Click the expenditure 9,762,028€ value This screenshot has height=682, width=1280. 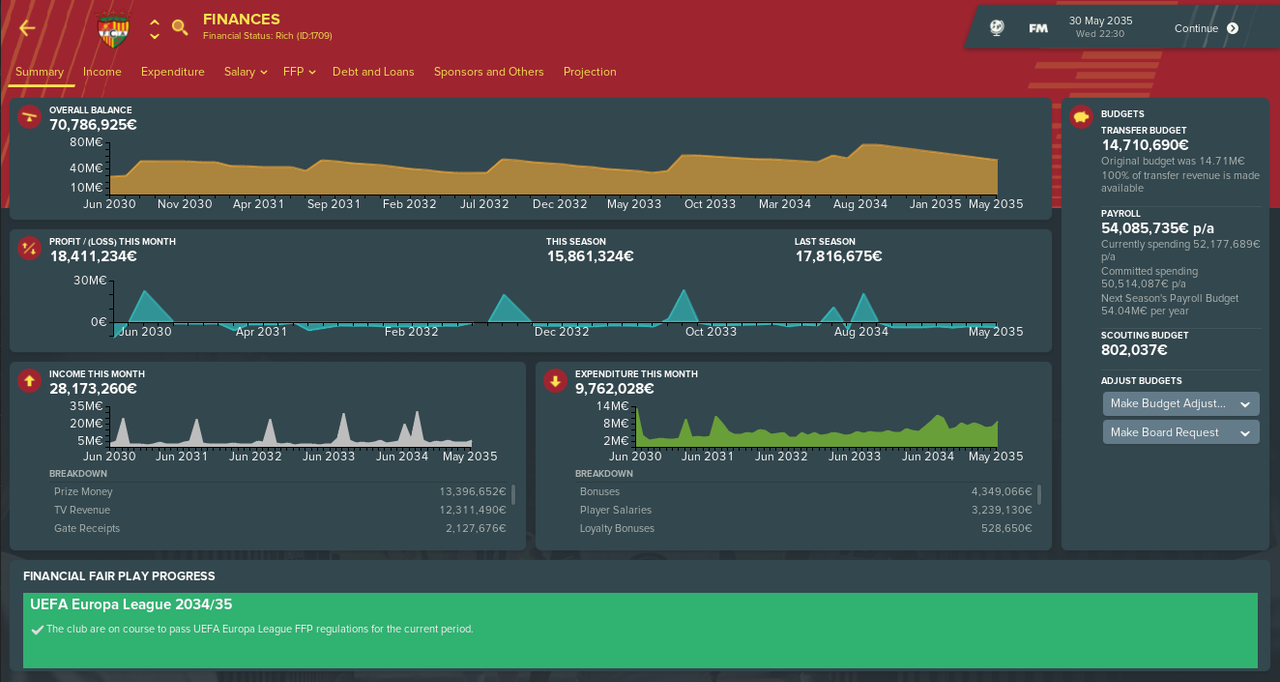pos(615,389)
